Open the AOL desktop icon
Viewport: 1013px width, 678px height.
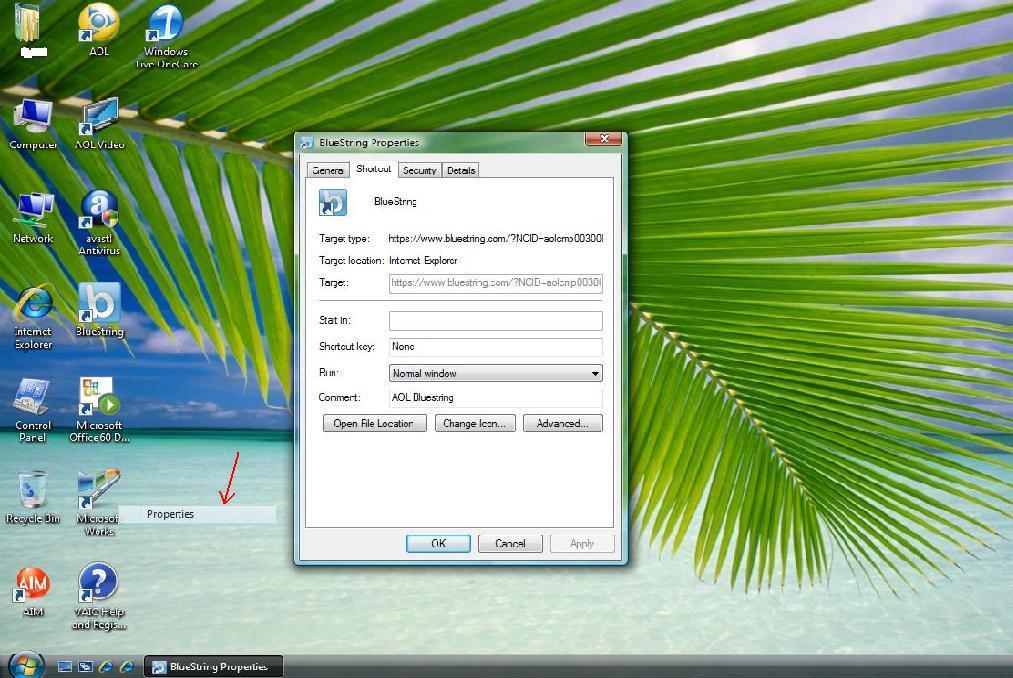pyautogui.click(x=98, y=30)
